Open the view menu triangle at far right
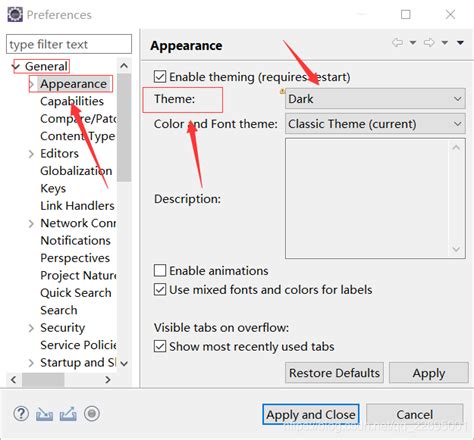This screenshot has width=474, height=440. pos(460,43)
